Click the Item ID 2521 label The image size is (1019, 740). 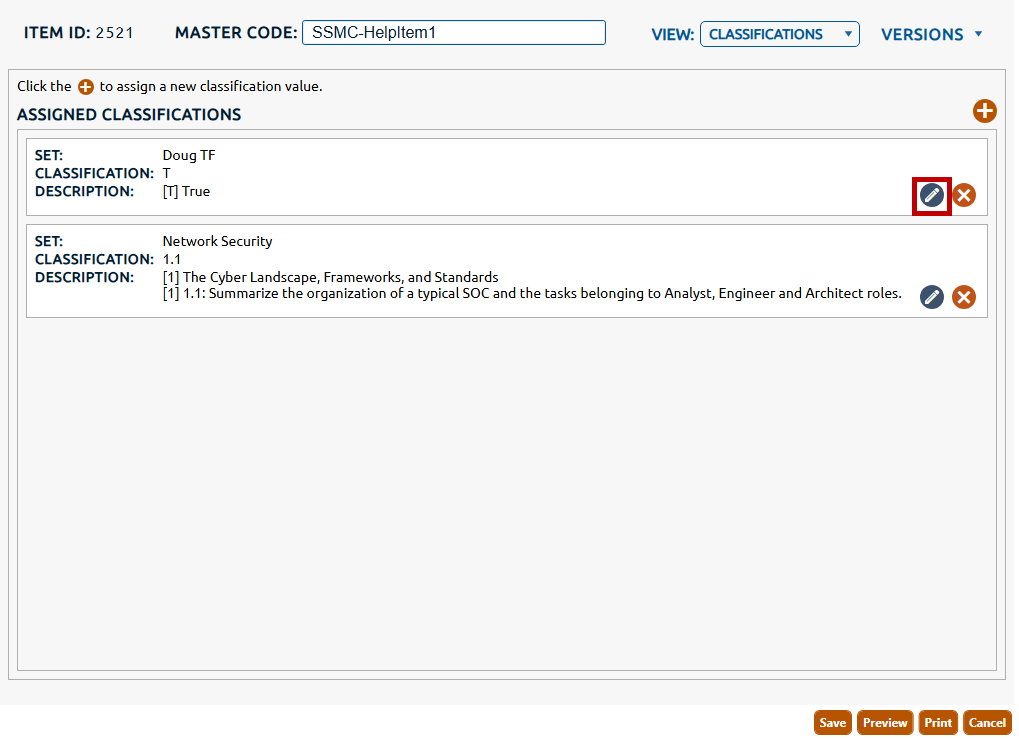click(79, 33)
